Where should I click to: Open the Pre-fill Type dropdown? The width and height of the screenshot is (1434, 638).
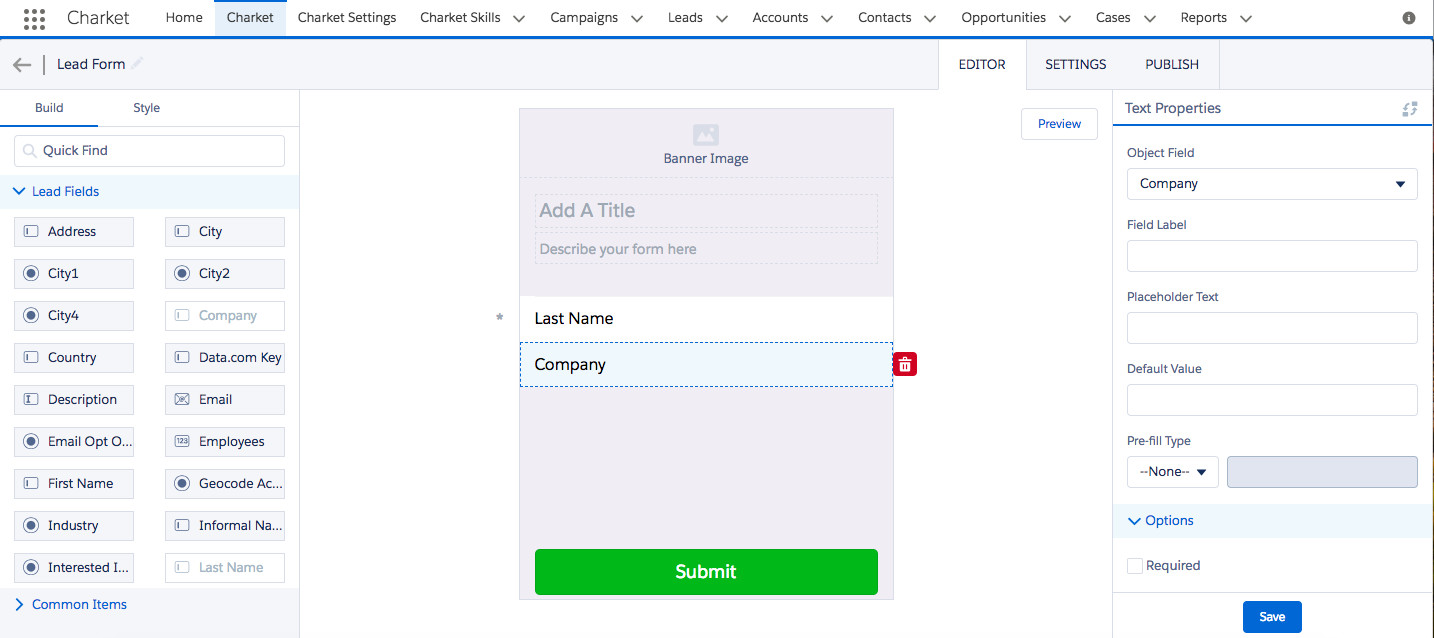pyautogui.click(x=1172, y=472)
